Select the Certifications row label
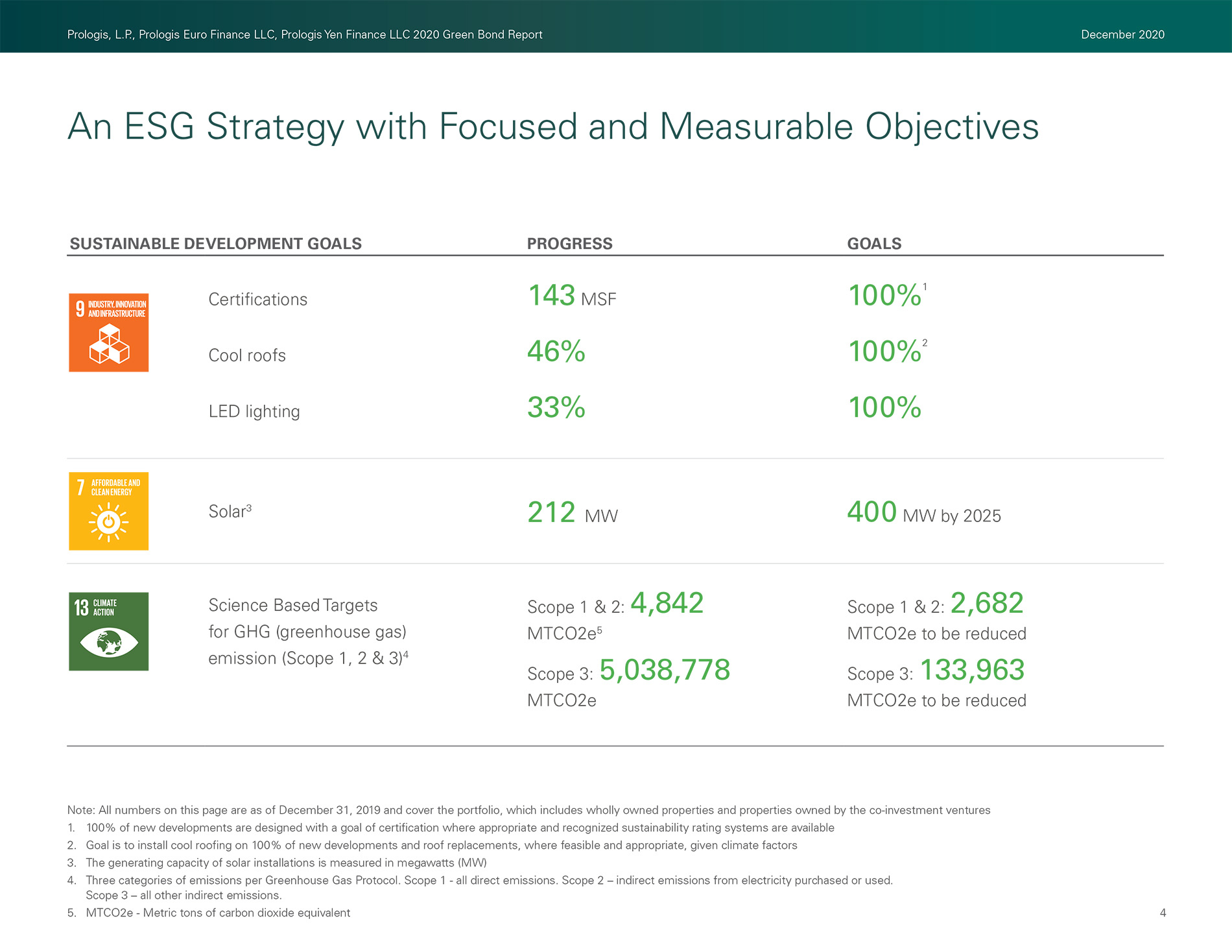1232x952 pixels. 257,300
